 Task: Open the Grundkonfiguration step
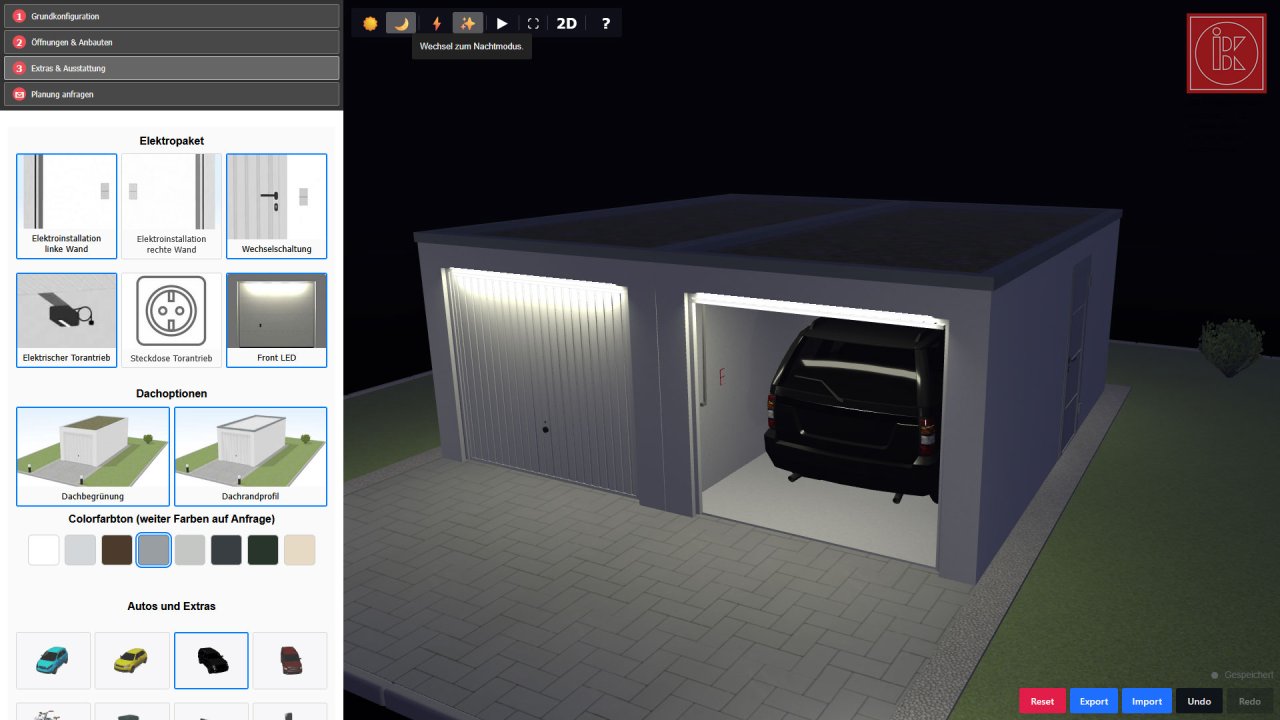[172, 16]
